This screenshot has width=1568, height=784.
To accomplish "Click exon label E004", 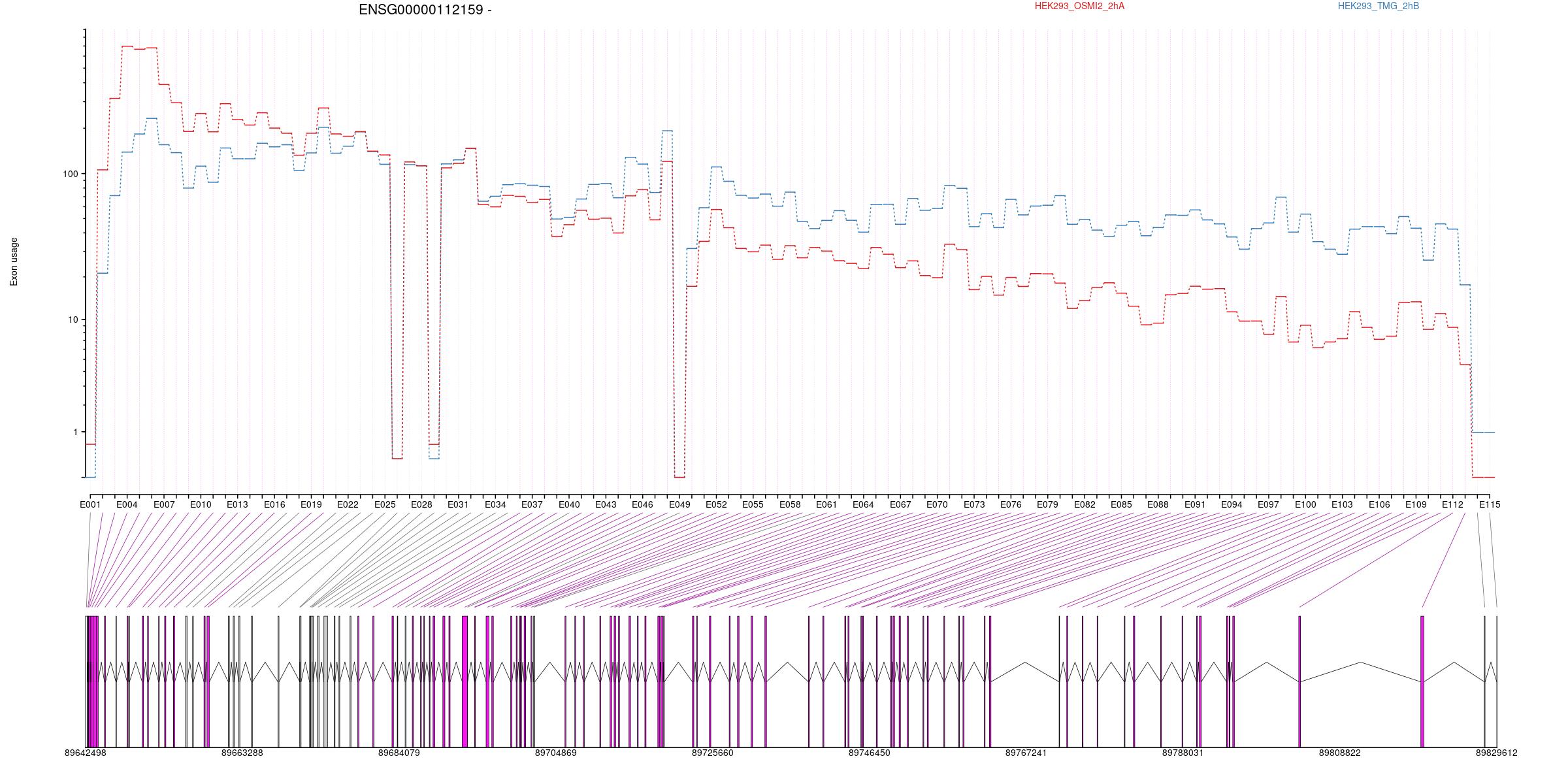I will 127,504.
